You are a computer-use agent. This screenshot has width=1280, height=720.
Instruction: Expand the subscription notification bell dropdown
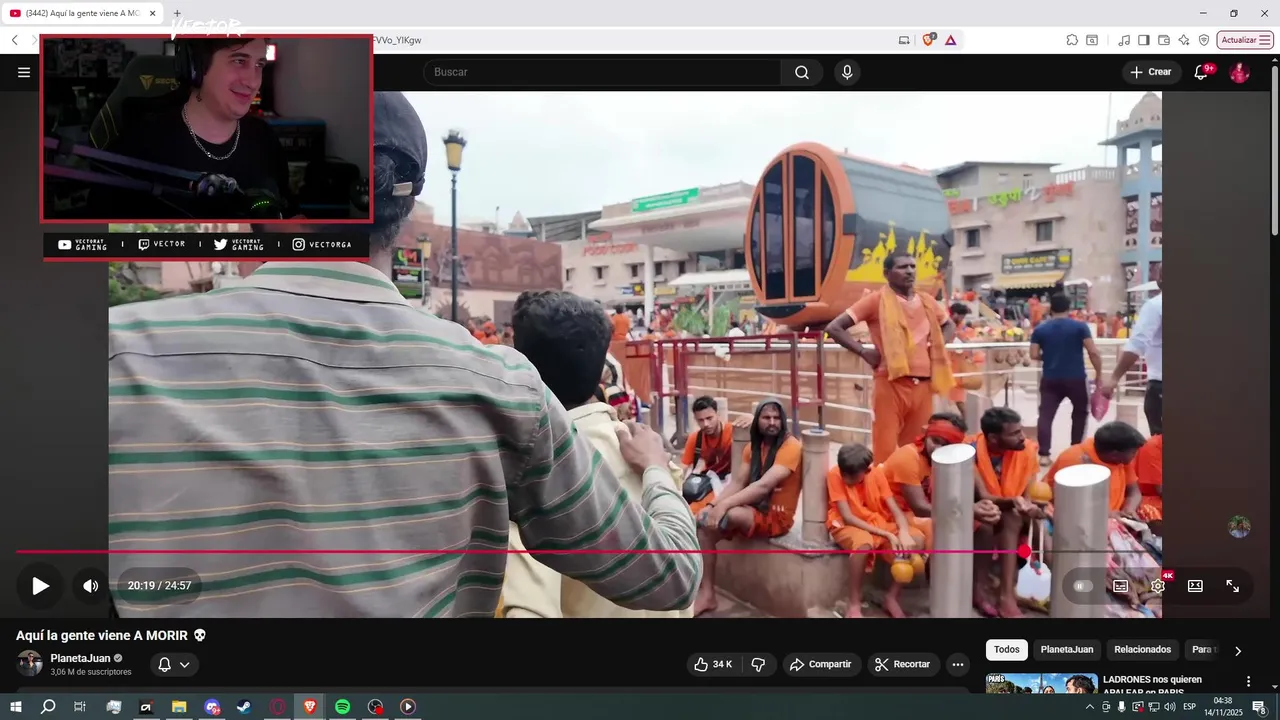tap(175, 664)
